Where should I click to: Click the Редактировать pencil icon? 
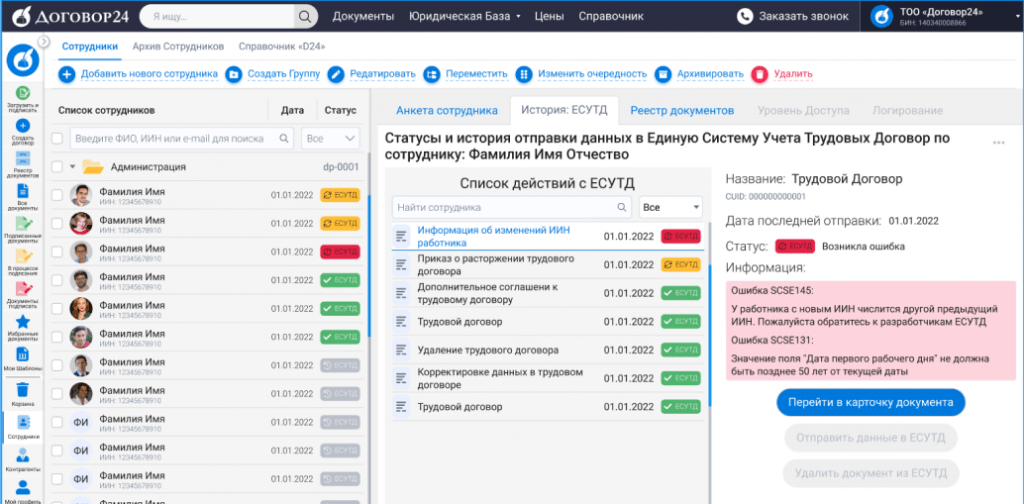pyautogui.click(x=337, y=74)
